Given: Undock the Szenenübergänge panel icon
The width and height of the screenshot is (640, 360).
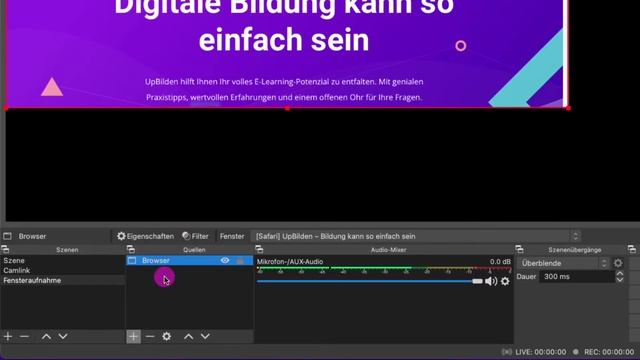Looking at the screenshot, I should pyautogui.click(x=520, y=249).
